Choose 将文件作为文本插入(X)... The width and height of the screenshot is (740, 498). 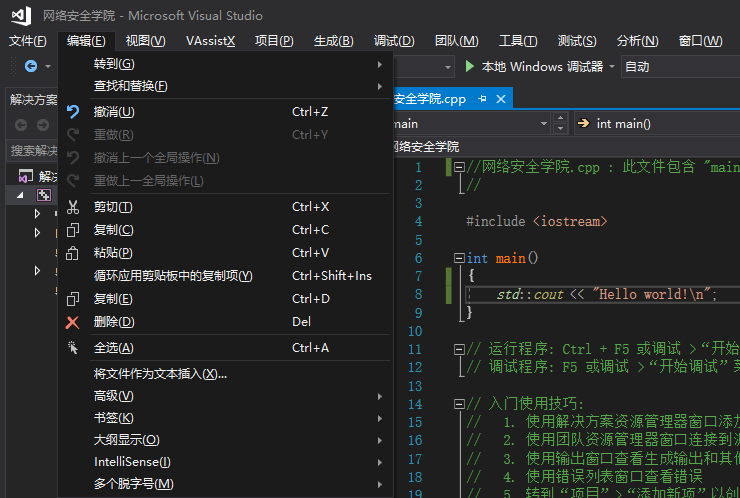[x=226, y=374]
